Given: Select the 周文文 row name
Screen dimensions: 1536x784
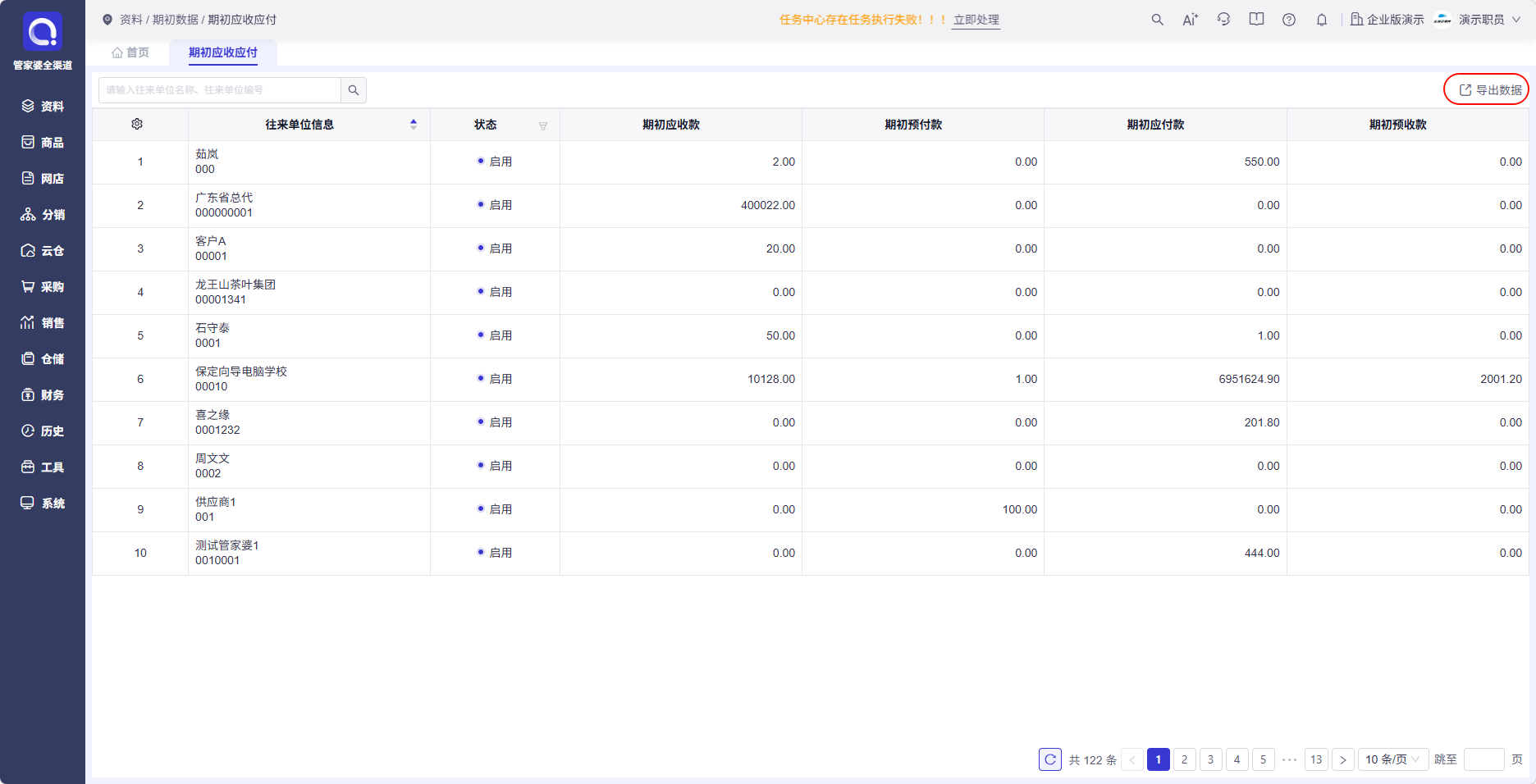Looking at the screenshot, I should (213, 458).
